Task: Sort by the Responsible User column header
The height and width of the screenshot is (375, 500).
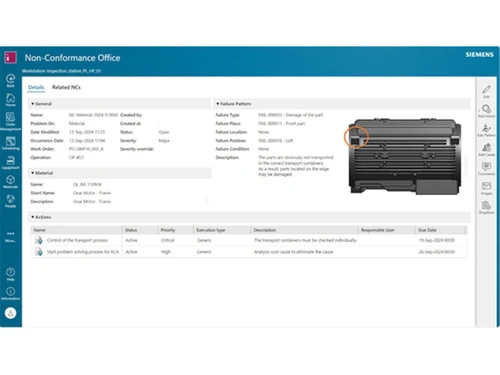Action: click(387, 230)
